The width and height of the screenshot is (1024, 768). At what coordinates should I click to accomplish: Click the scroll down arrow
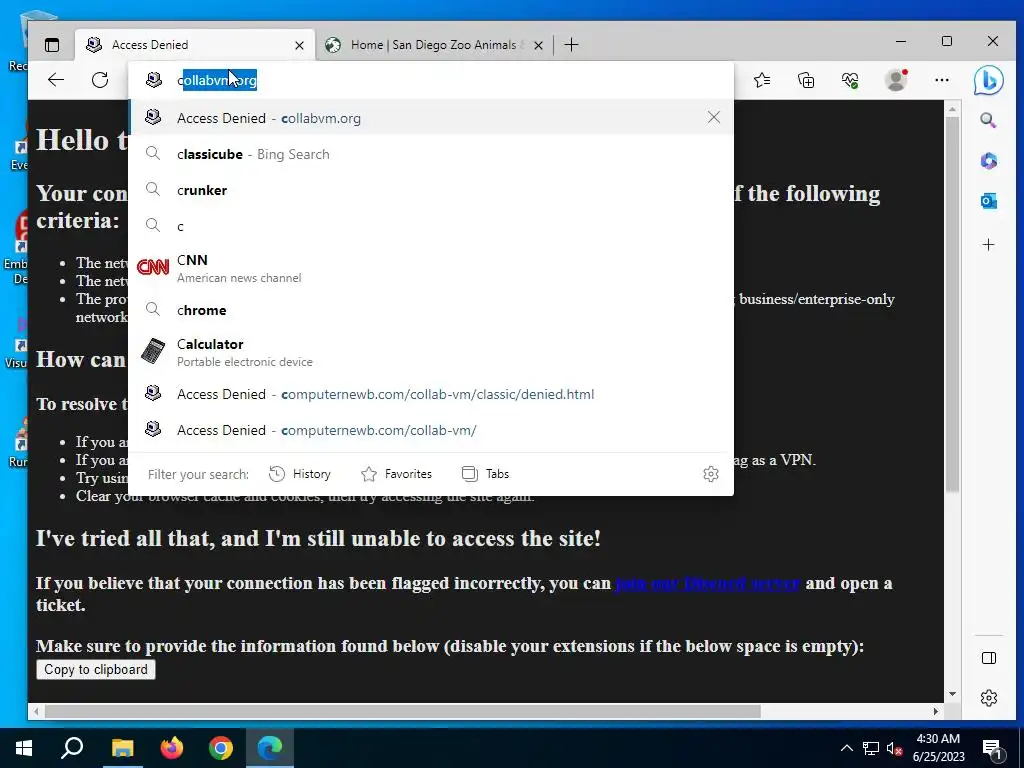point(952,694)
